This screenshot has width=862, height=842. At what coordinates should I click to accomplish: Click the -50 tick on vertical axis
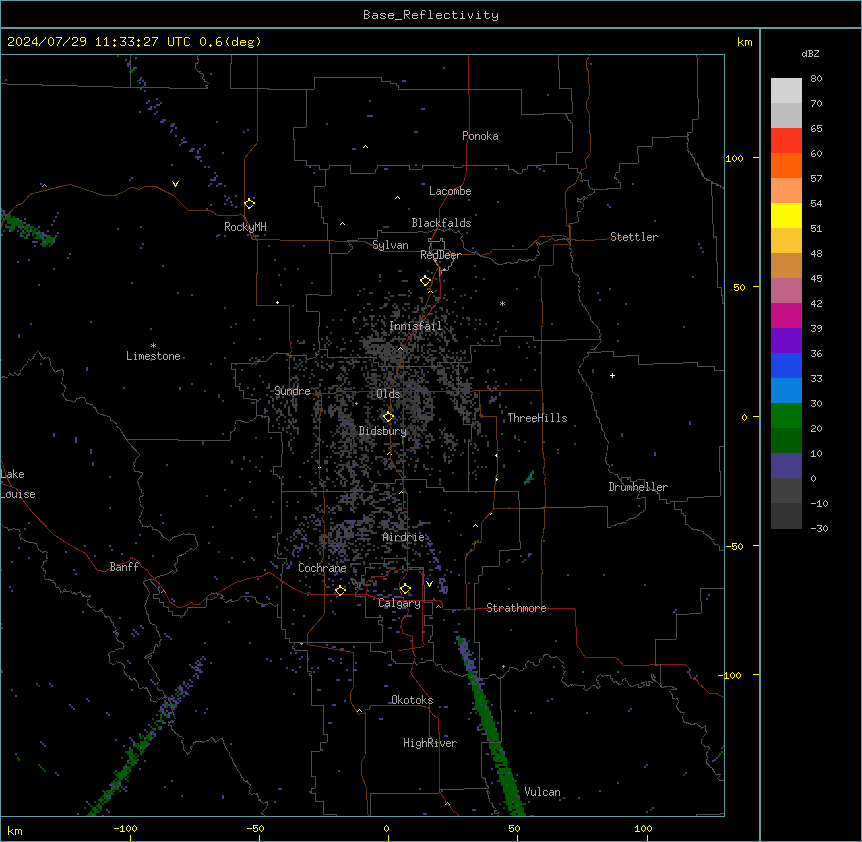735,546
